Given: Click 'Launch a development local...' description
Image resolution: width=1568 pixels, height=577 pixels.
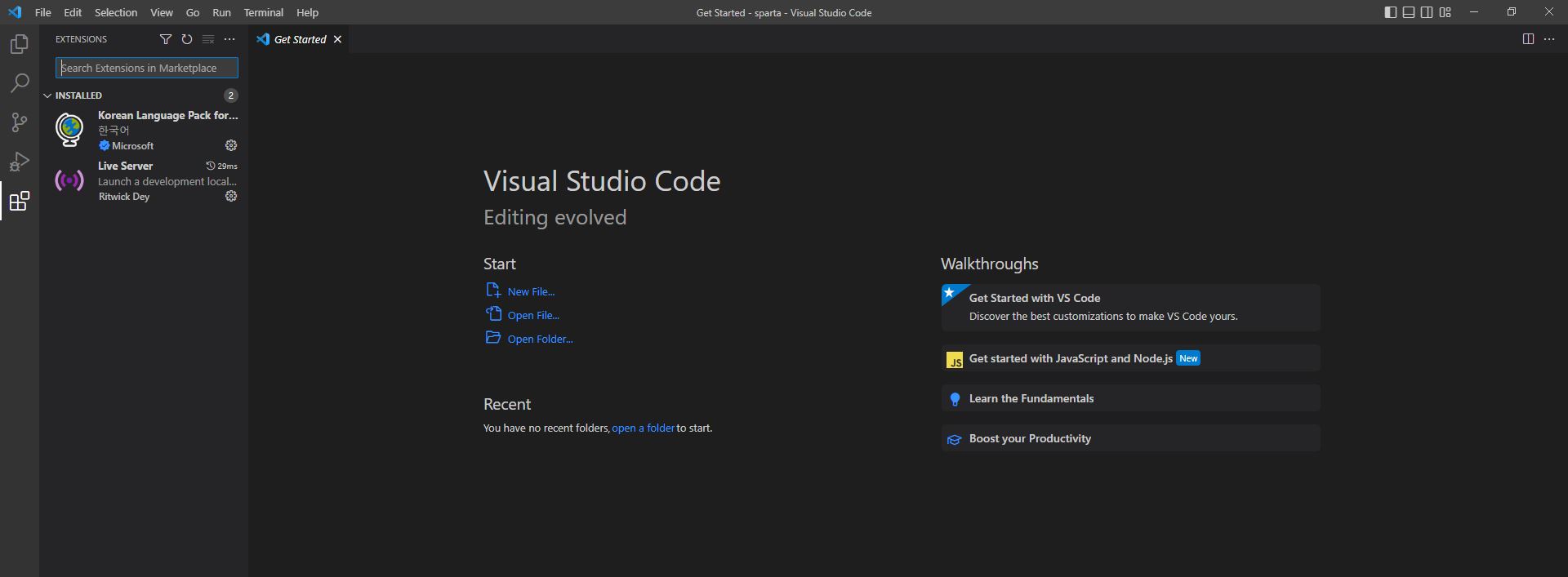Looking at the screenshot, I should (x=167, y=181).
